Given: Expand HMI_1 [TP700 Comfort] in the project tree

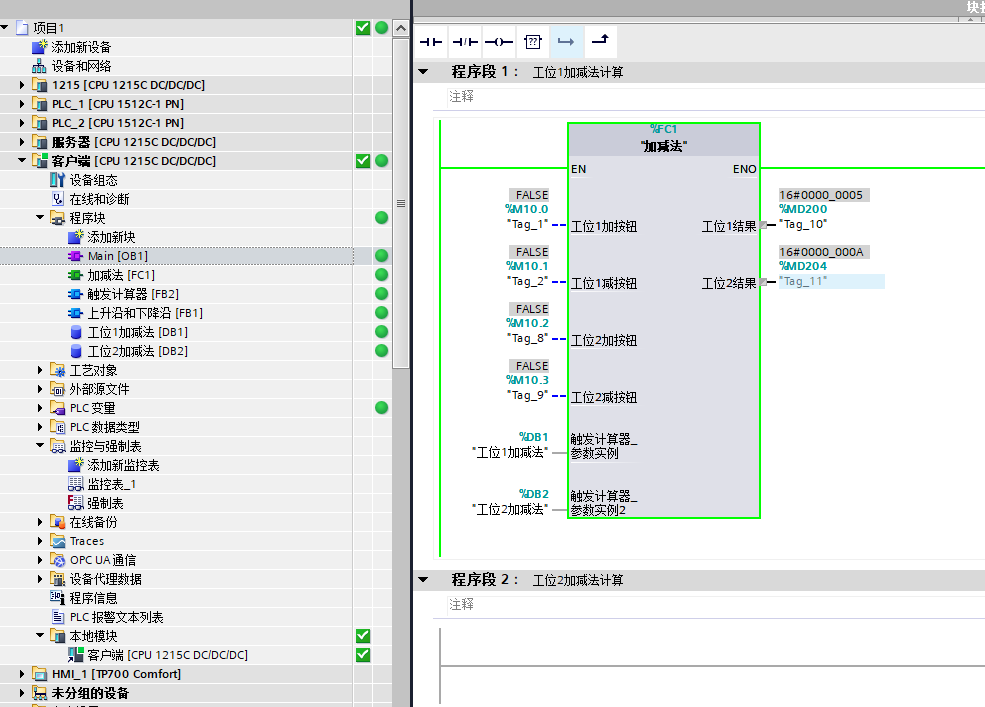Looking at the screenshot, I should click(x=20, y=673).
